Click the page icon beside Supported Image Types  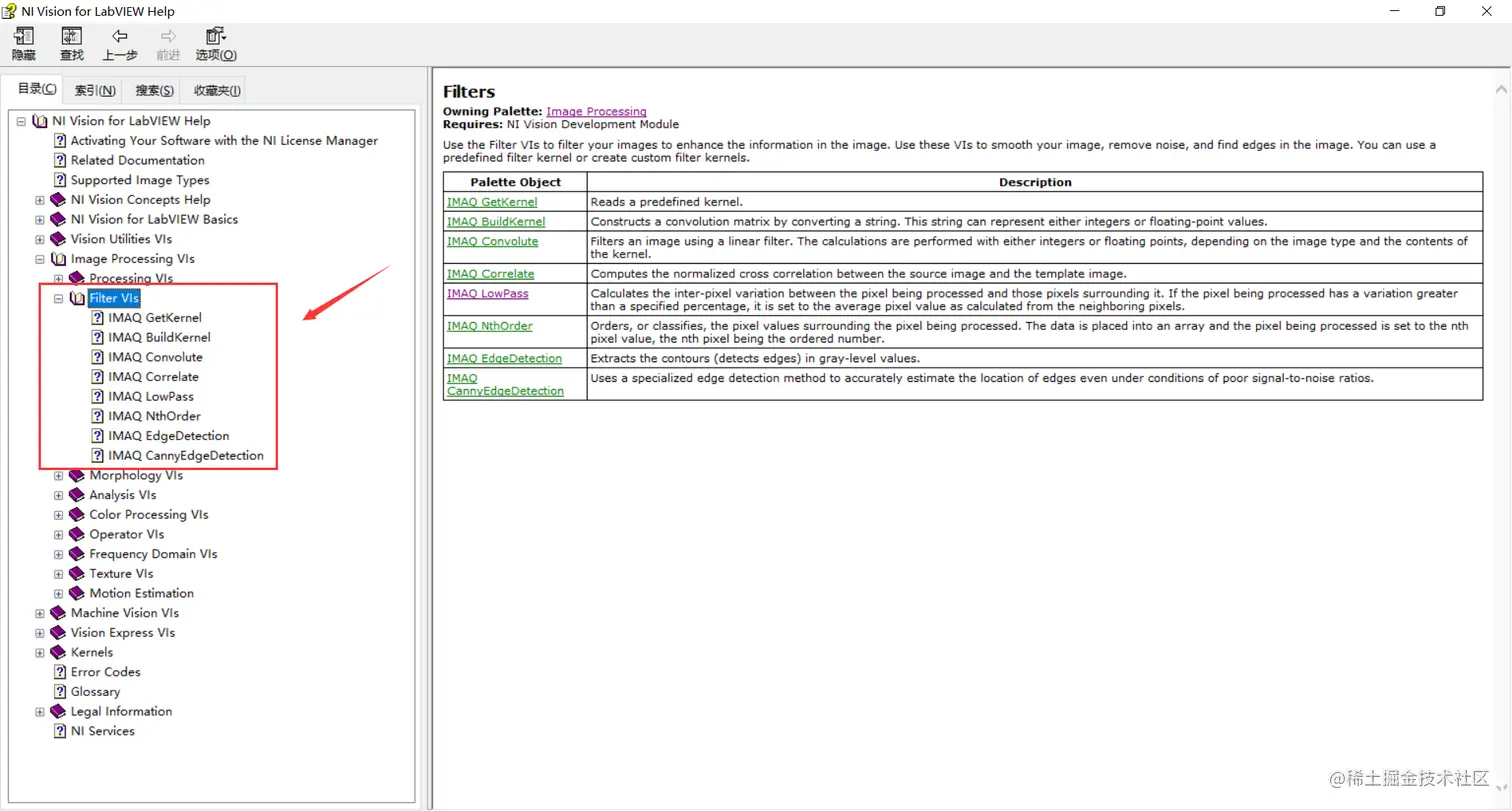click(60, 180)
